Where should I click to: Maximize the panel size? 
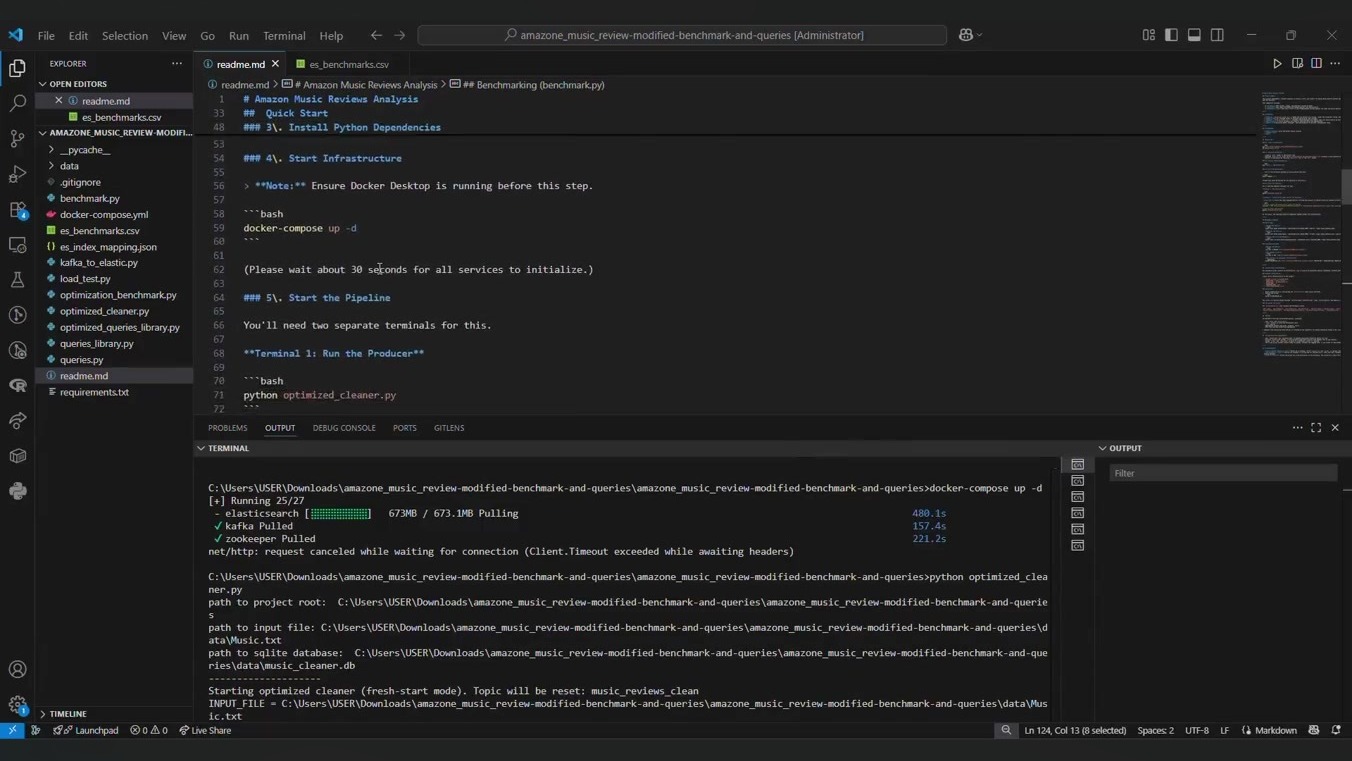tap(1316, 428)
